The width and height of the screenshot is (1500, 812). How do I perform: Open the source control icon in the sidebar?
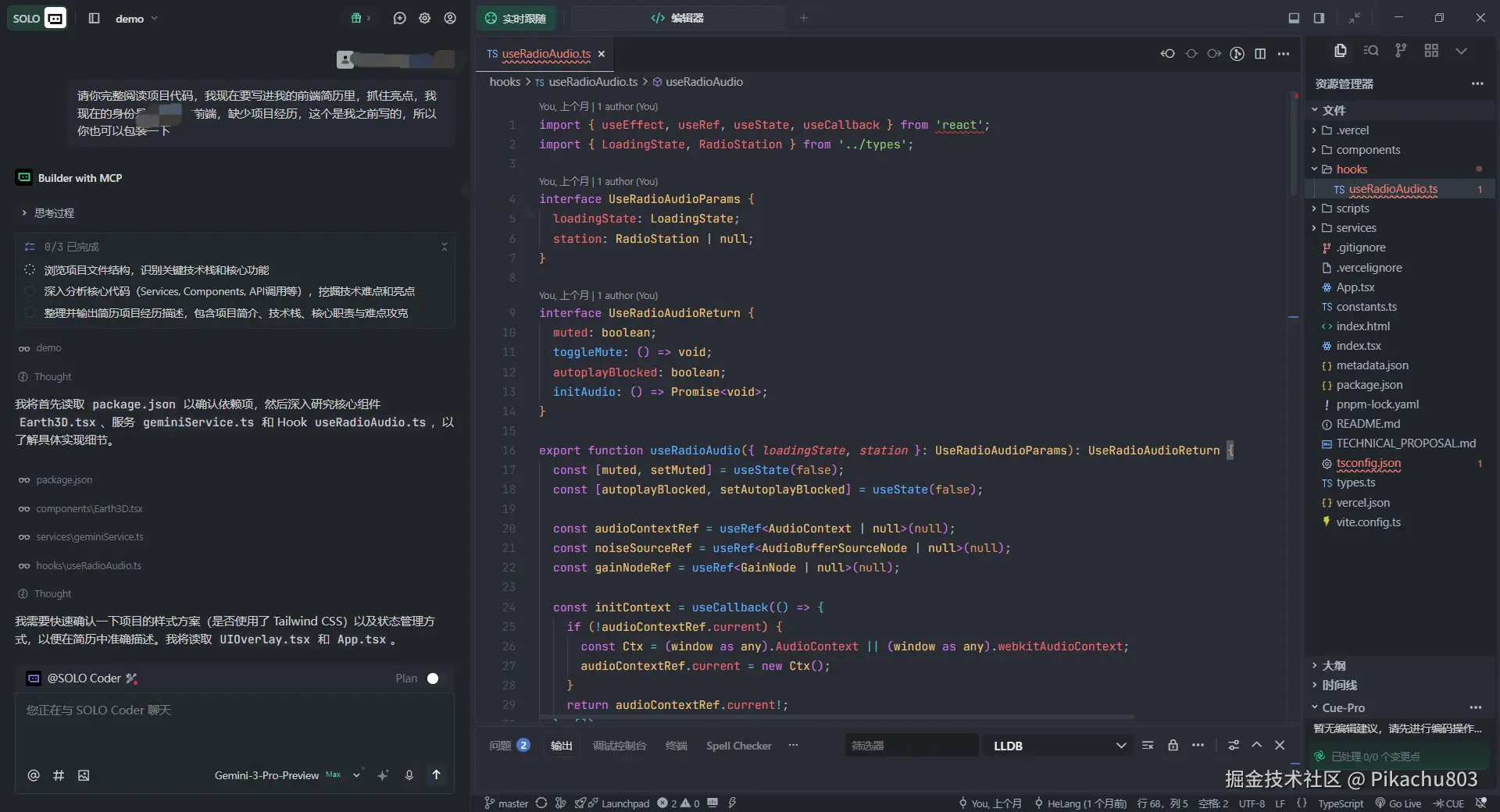[x=1401, y=51]
